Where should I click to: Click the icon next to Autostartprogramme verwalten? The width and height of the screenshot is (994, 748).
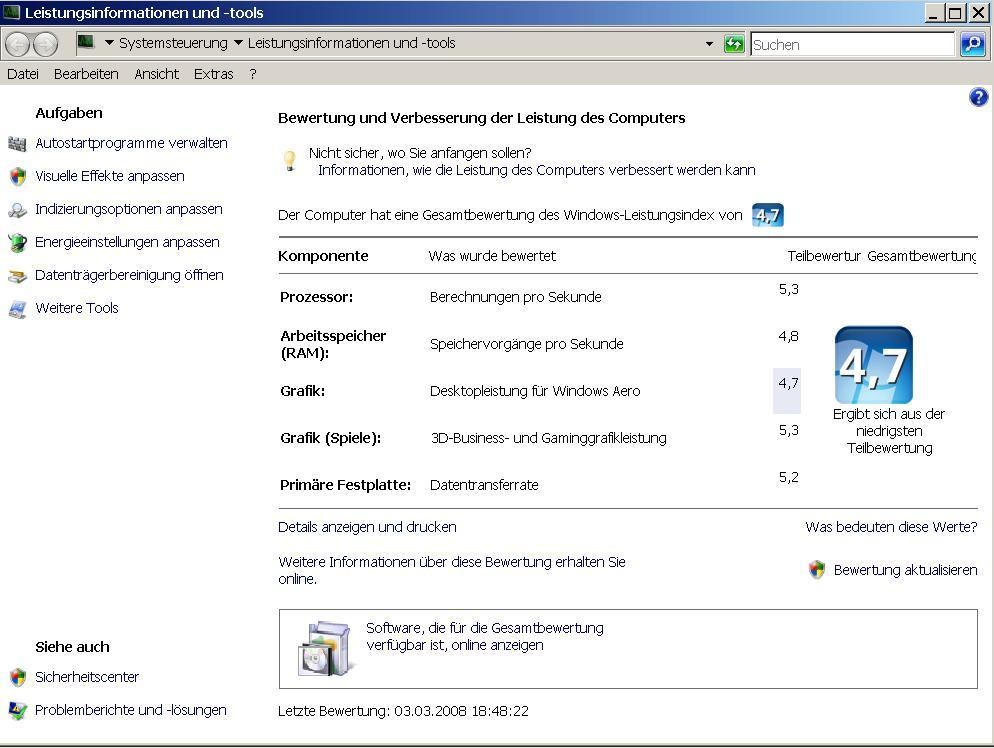[x=18, y=144]
